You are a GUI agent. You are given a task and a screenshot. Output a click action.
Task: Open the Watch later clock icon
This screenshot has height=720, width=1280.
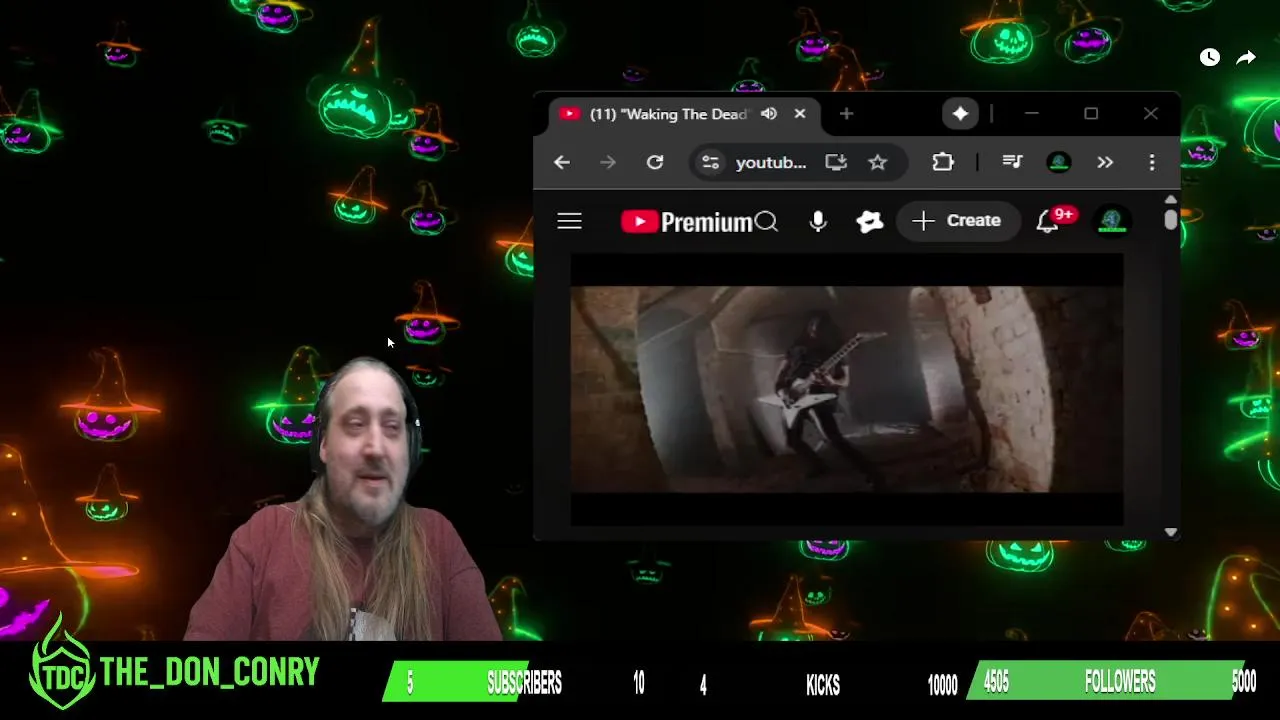[1210, 58]
